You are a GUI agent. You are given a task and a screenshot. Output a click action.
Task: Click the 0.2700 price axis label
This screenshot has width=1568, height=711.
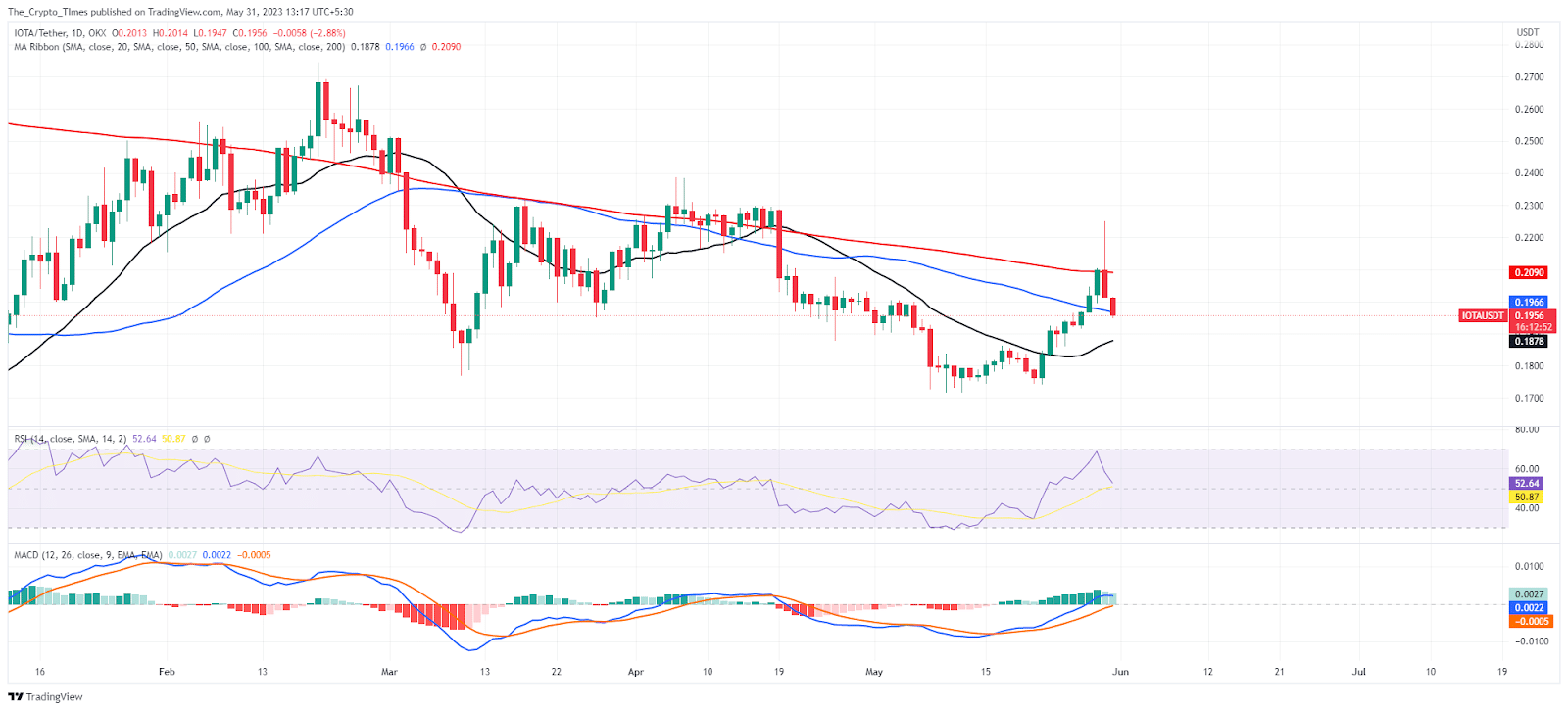(1530, 77)
